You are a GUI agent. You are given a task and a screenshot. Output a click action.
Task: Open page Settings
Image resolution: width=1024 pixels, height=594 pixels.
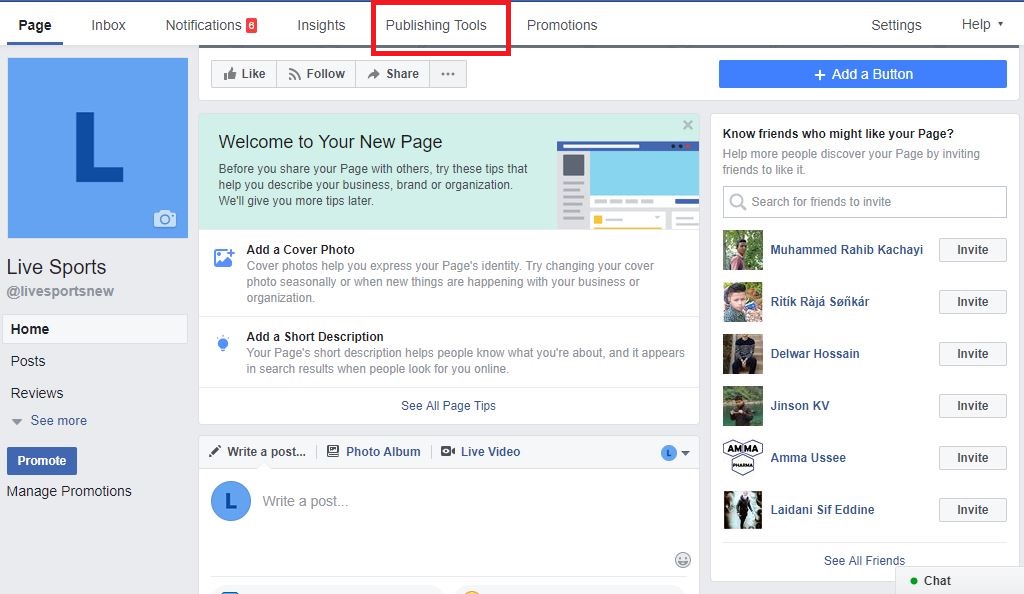896,25
